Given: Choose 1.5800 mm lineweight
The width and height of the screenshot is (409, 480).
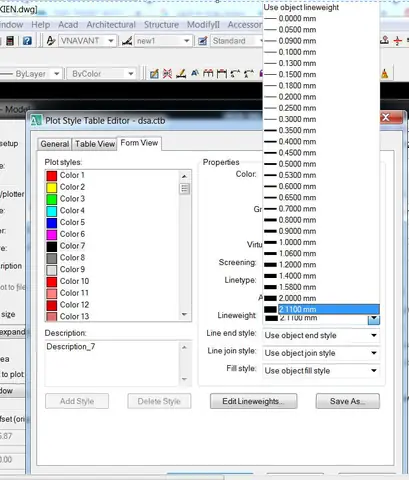Looking at the screenshot, I should tap(321, 287).
